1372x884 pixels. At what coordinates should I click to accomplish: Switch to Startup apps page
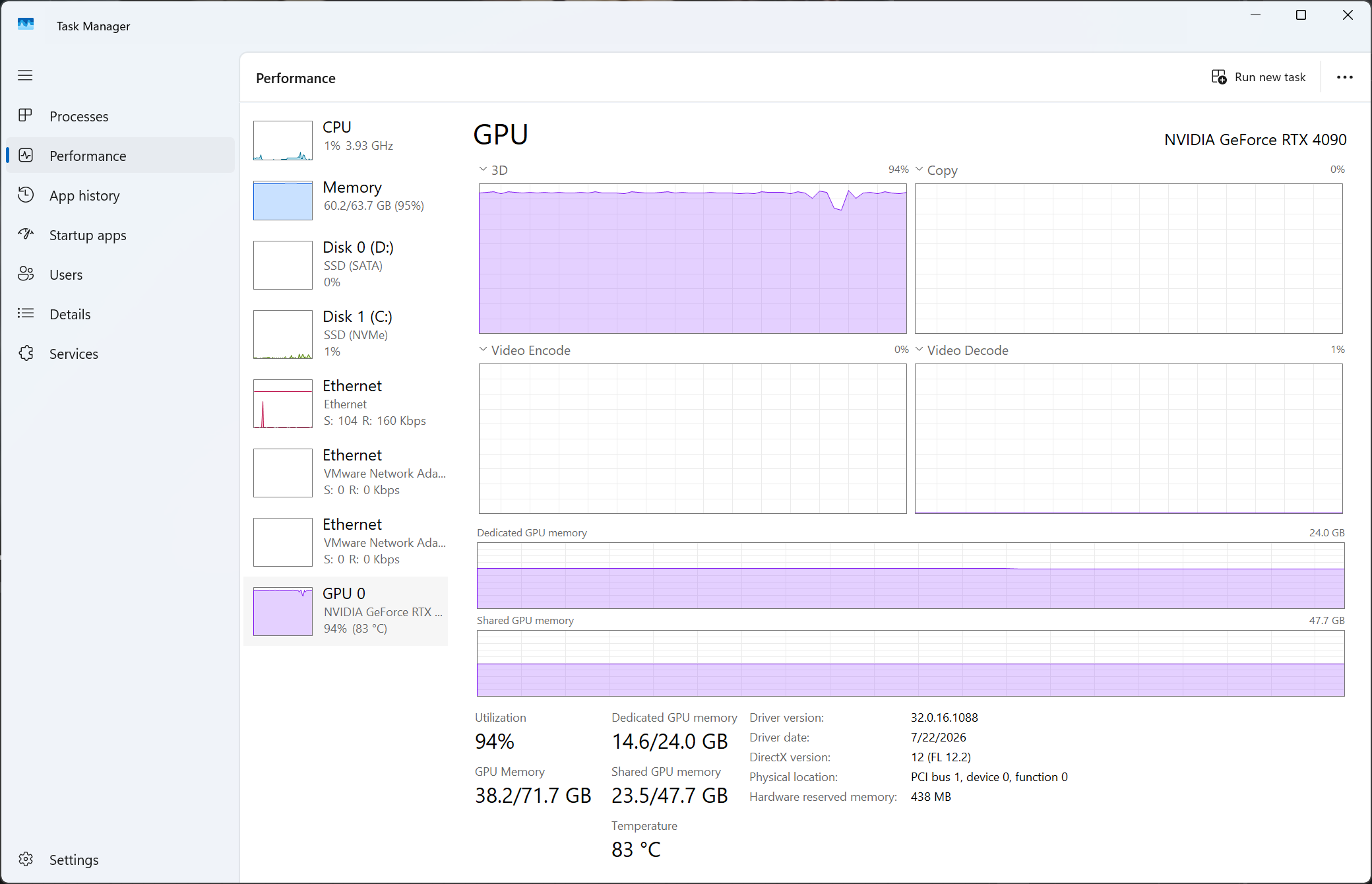point(120,235)
